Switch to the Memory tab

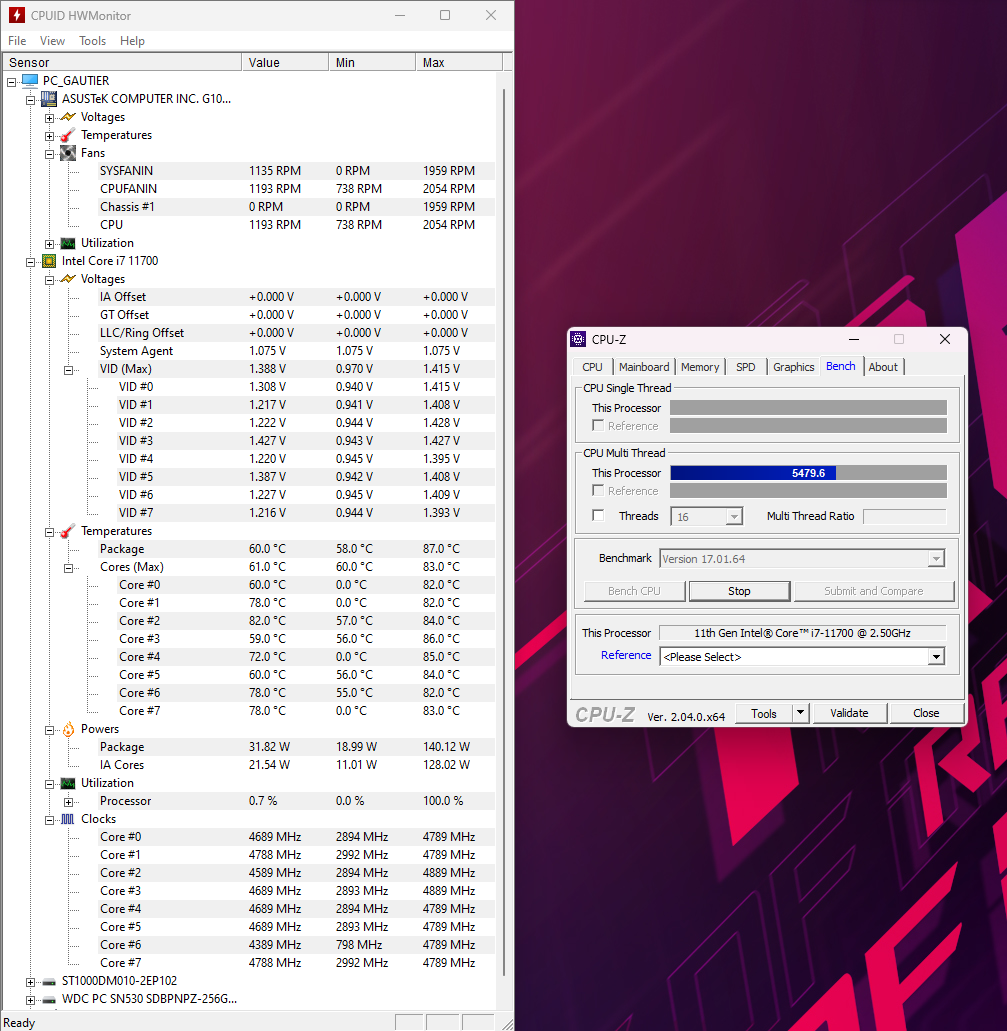(700, 367)
